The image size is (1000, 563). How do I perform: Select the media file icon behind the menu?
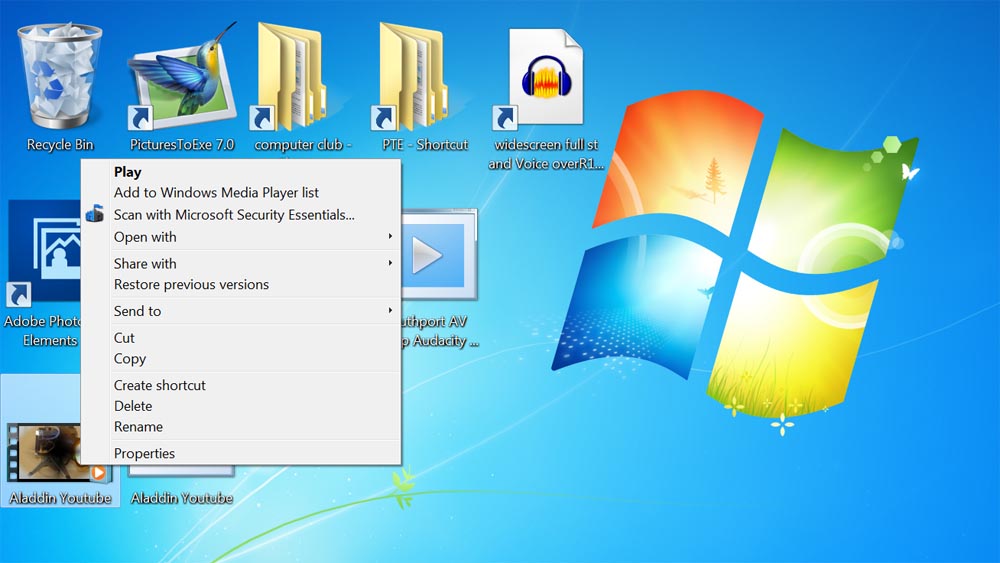(439, 254)
